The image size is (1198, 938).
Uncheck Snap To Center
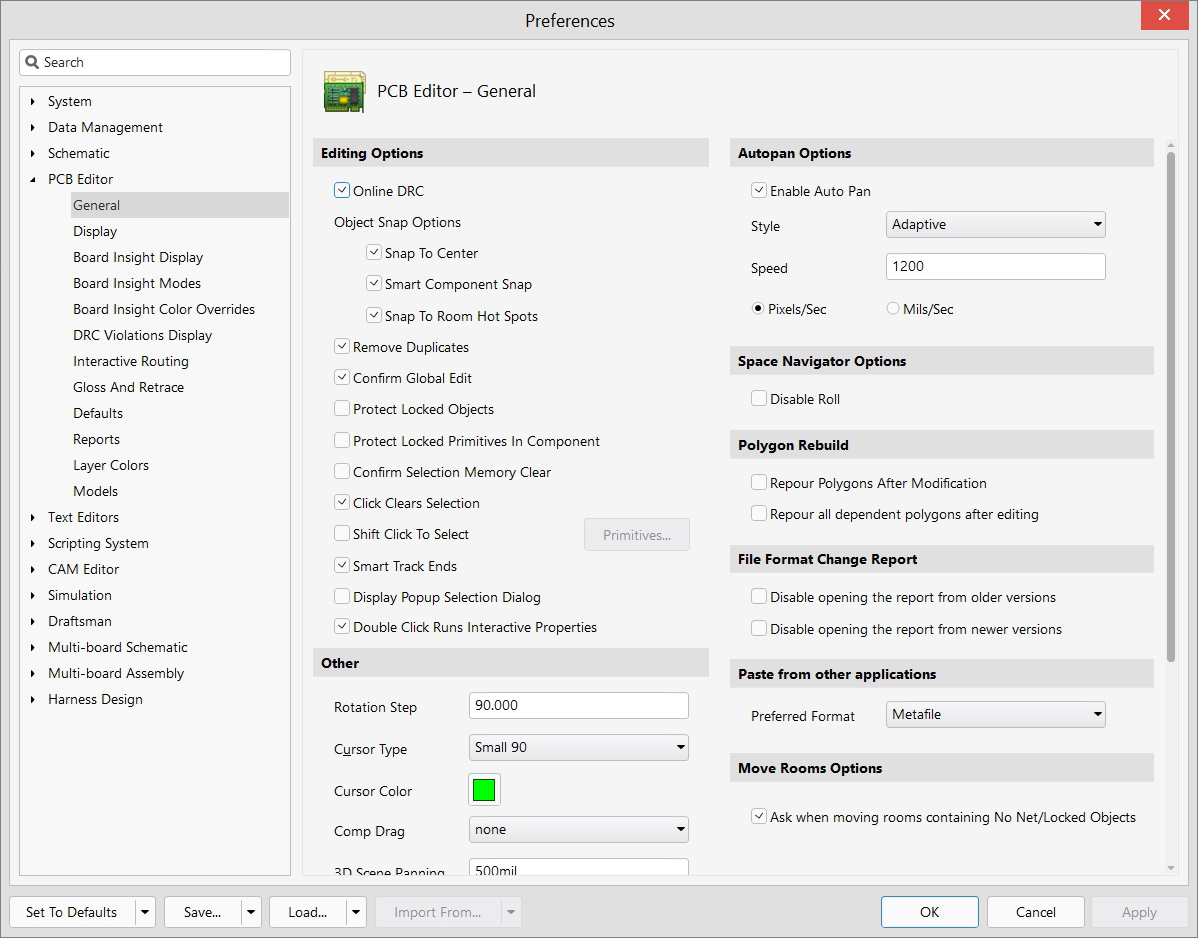[x=374, y=252]
